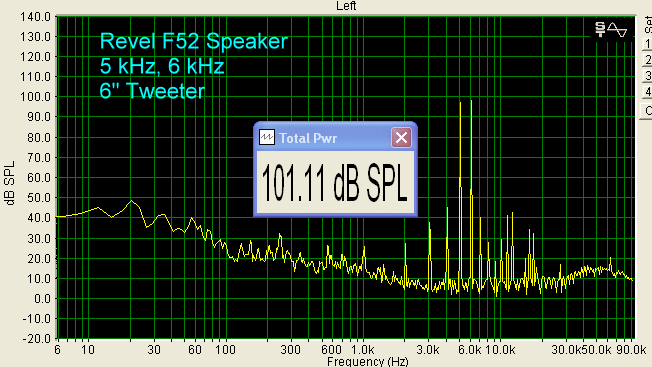Click the '5 kHz, 6 kHz' annotation line

pyautogui.click(x=162, y=66)
